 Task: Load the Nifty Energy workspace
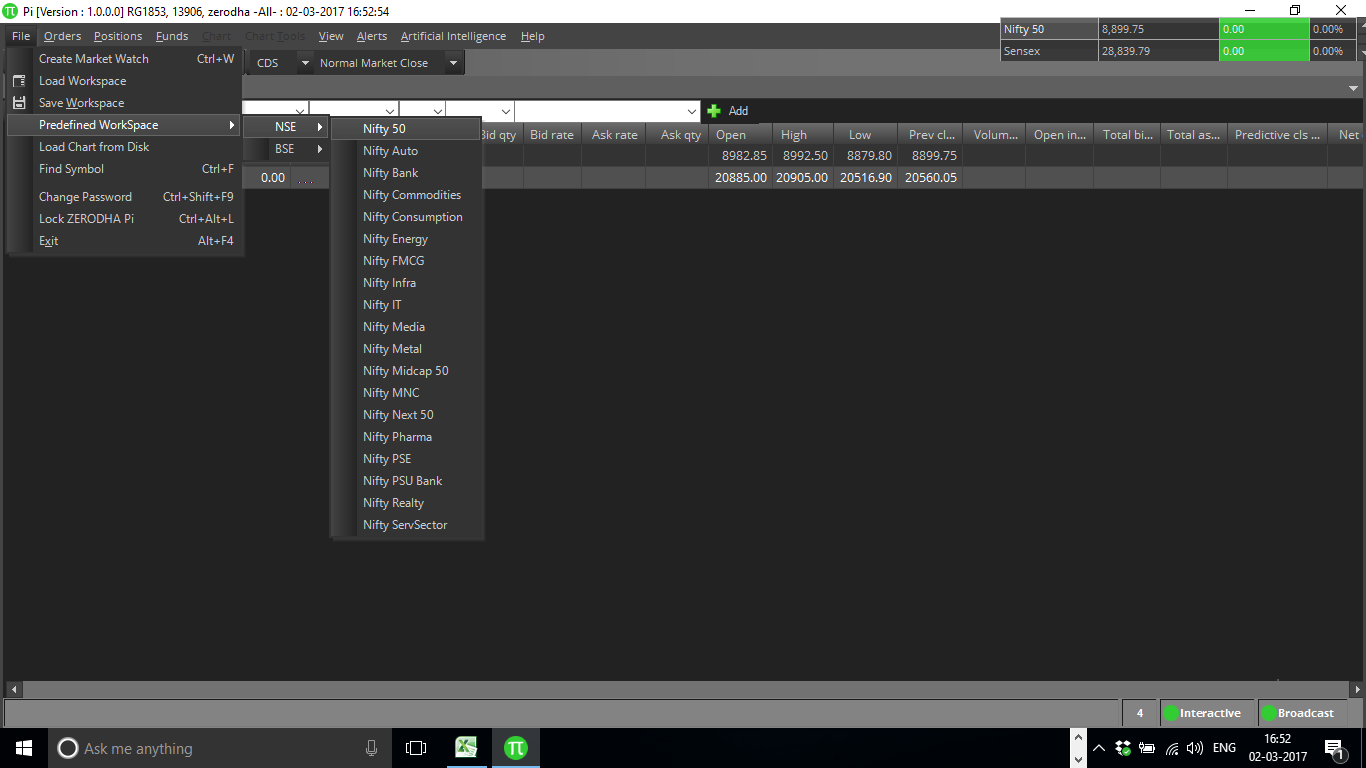pos(407,239)
